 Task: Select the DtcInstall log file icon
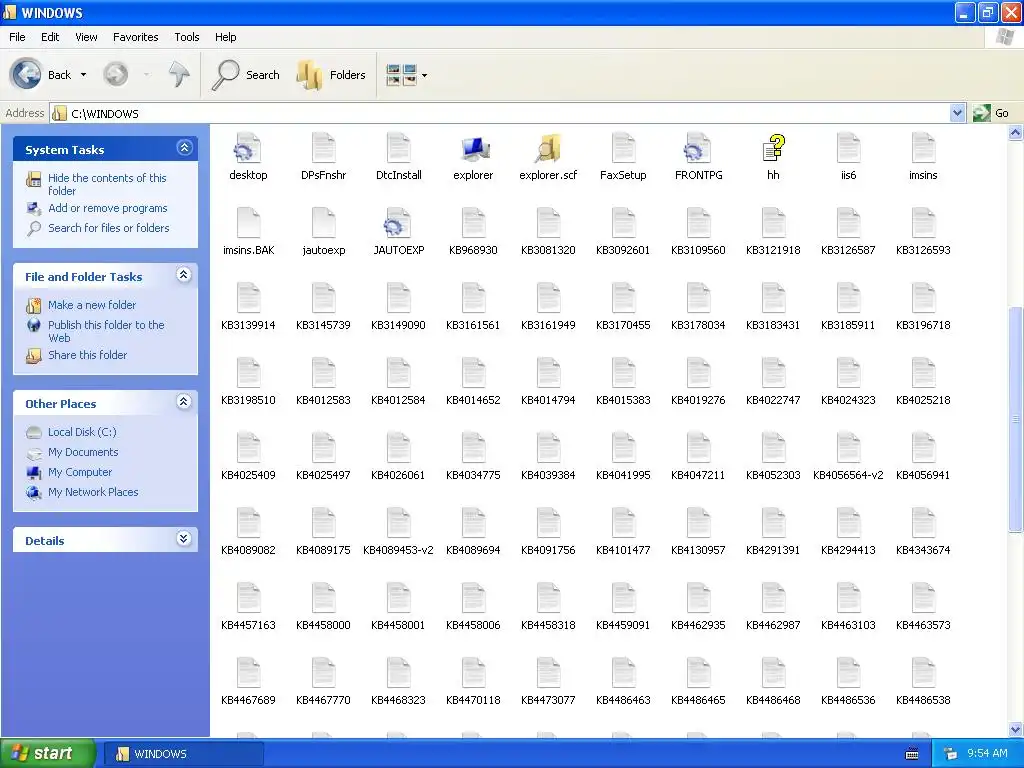click(x=398, y=148)
